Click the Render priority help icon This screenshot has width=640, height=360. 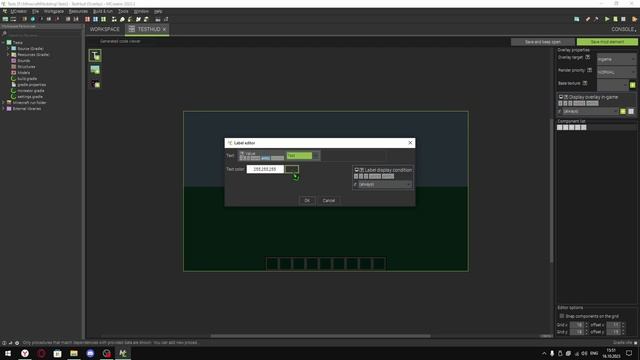pos(589,70)
